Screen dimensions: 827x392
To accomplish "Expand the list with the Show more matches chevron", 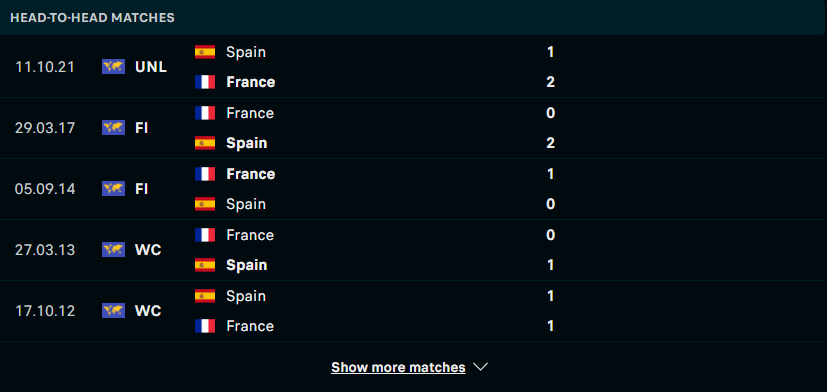I will coord(480,367).
